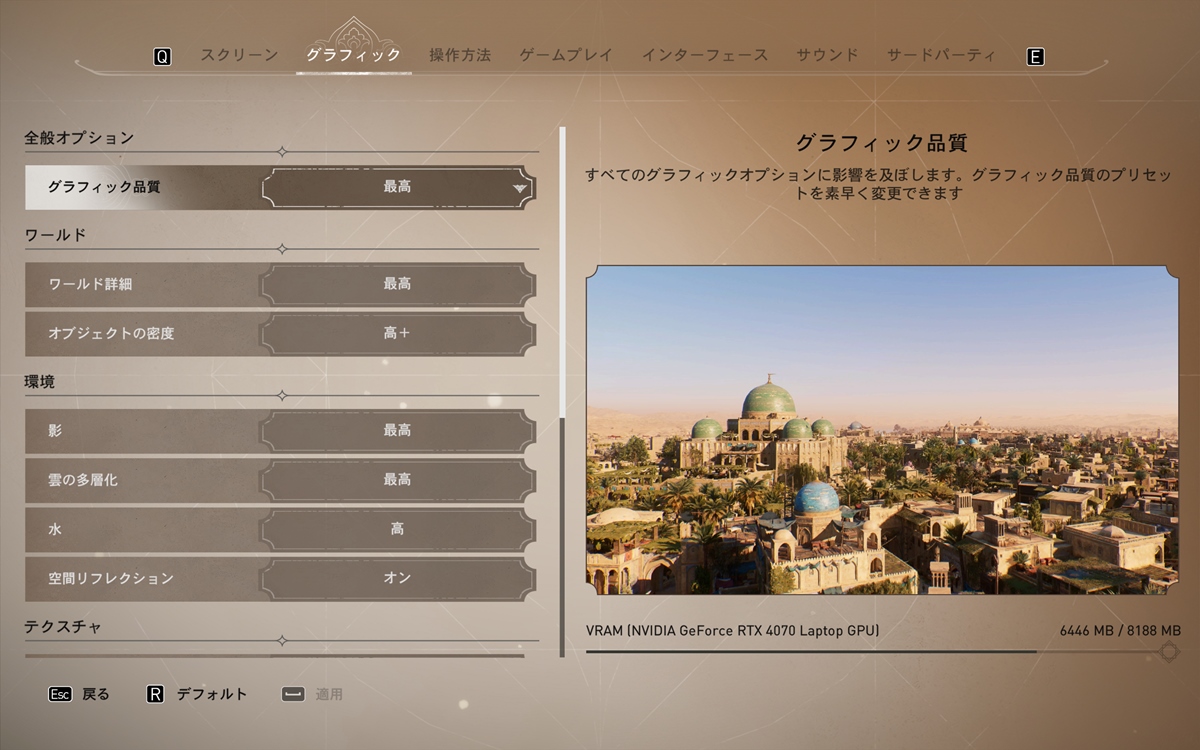Select the 影 row label
The height and width of the screenshot is (750, 1200).
(55, 430)
